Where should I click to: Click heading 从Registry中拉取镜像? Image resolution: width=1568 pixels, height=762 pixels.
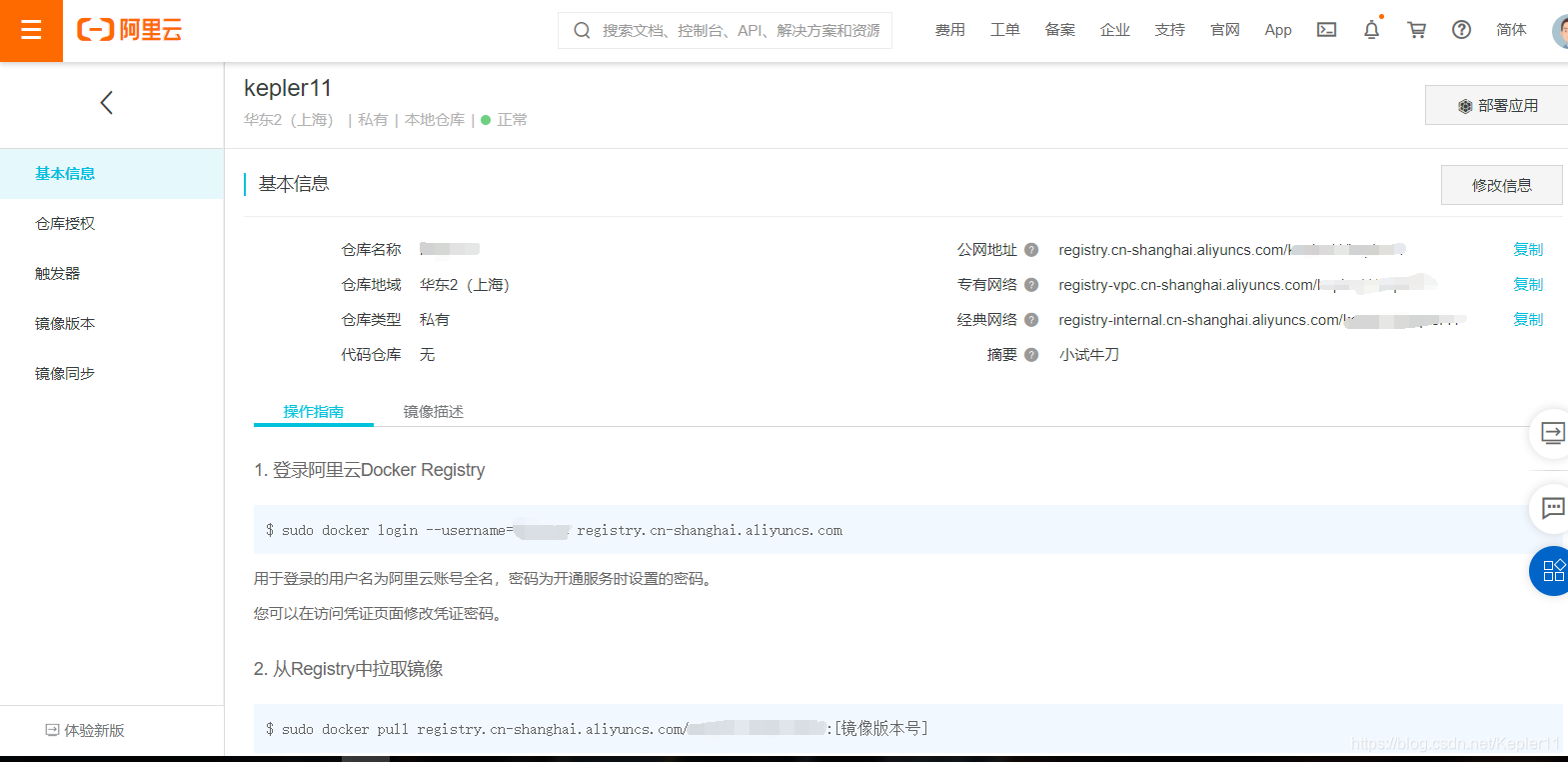pyautogui.click(x=349, y=669)
